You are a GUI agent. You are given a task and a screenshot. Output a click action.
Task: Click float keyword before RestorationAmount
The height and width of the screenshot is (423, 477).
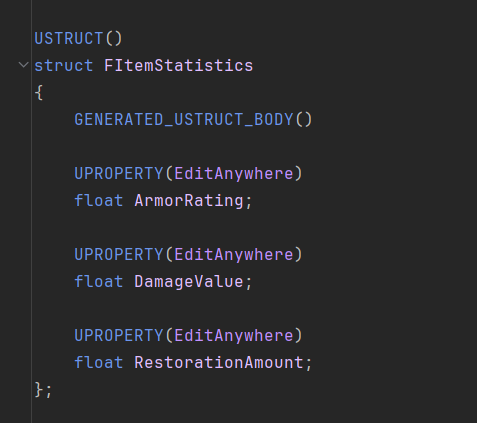(x=99, y=363)
